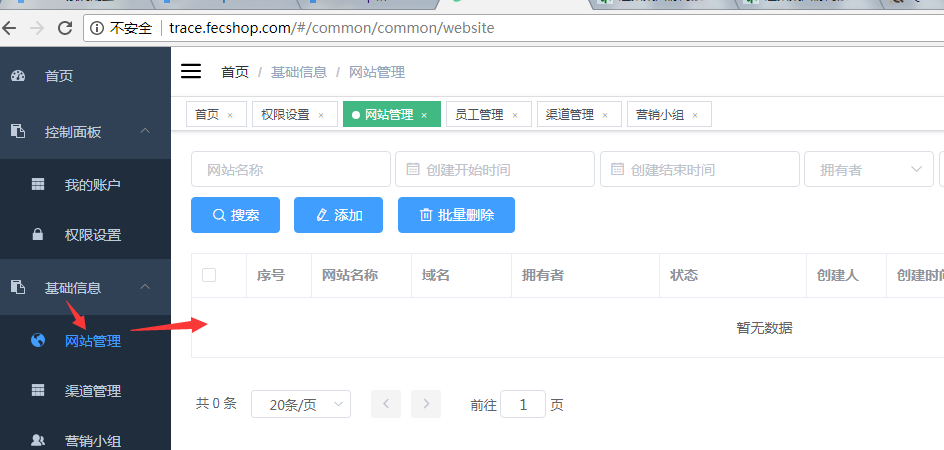Click 基础信息 in the breadcrumb
This screenshot has width=944, height=450.
pos(299,72)
